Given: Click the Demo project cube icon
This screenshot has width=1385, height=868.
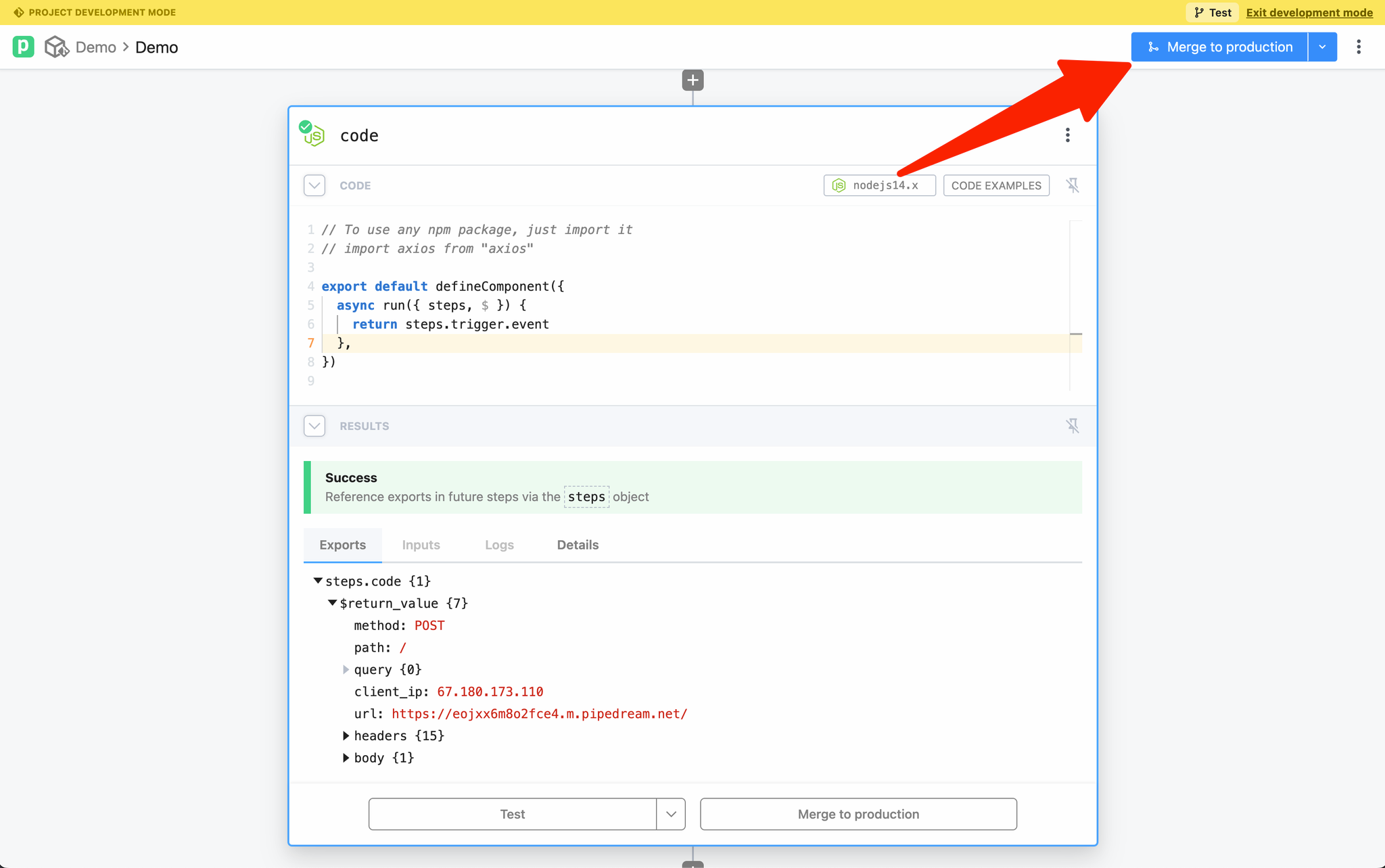Looking at the screenshot, I should 56,47.
